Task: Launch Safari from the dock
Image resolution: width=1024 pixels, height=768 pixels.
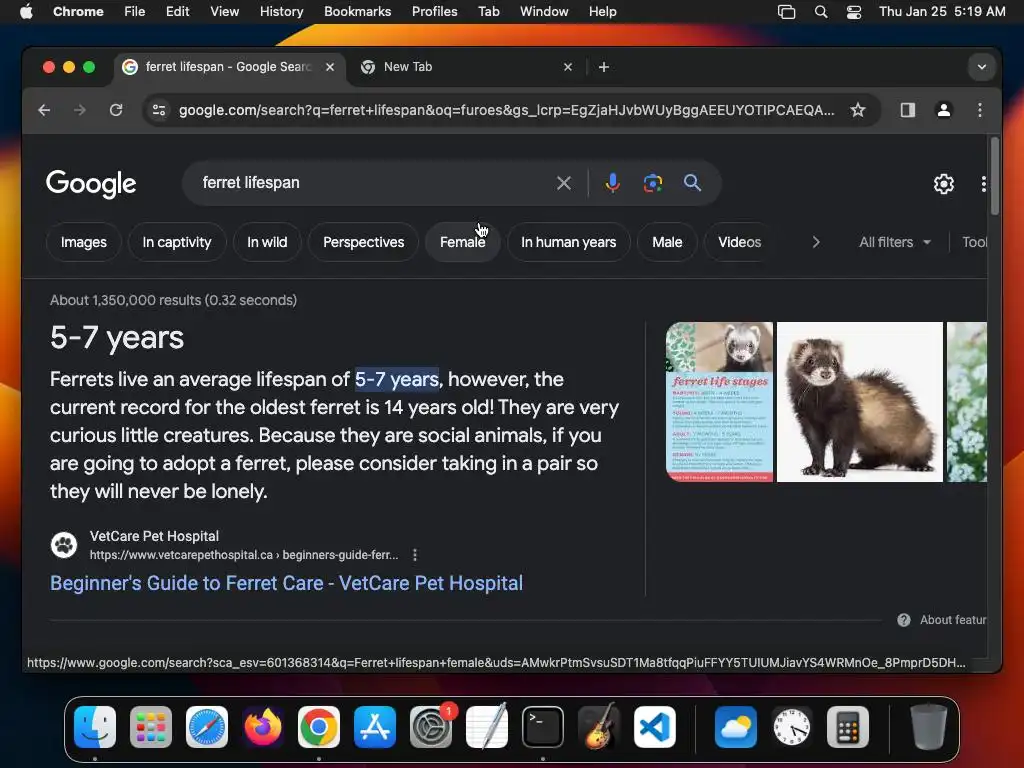Action: coord(207,727)
